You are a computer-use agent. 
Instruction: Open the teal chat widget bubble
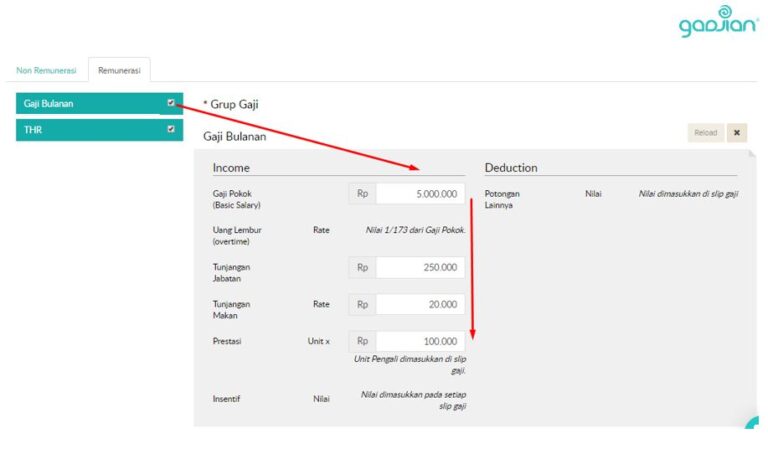click(x=755, y=424)
